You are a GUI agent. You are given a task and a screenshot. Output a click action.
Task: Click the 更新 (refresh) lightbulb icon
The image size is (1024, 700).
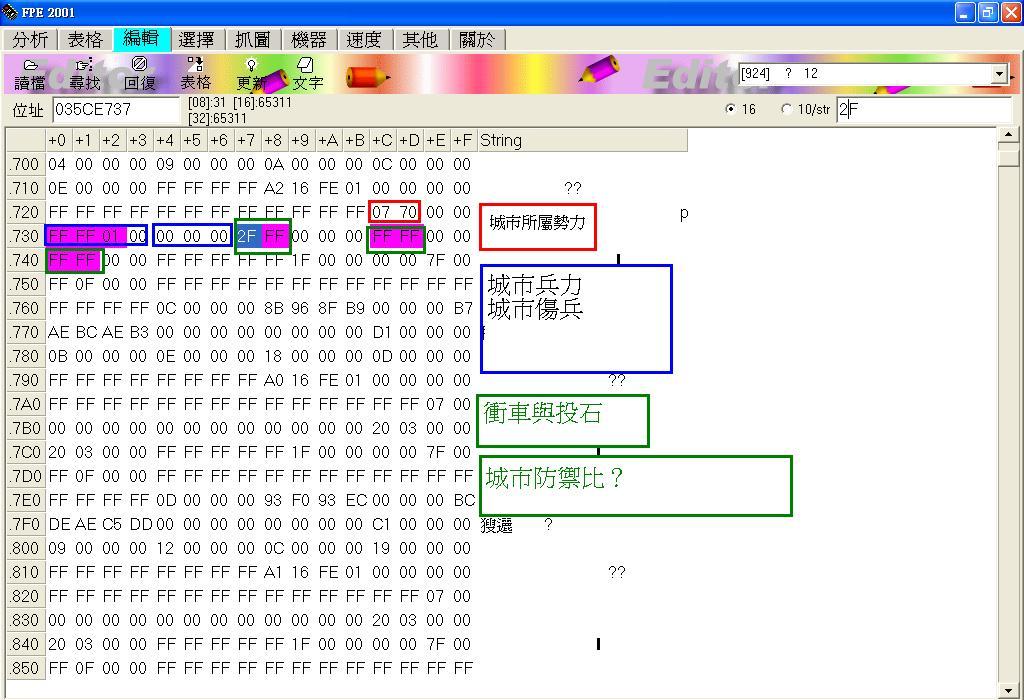[x=251, y=74]
